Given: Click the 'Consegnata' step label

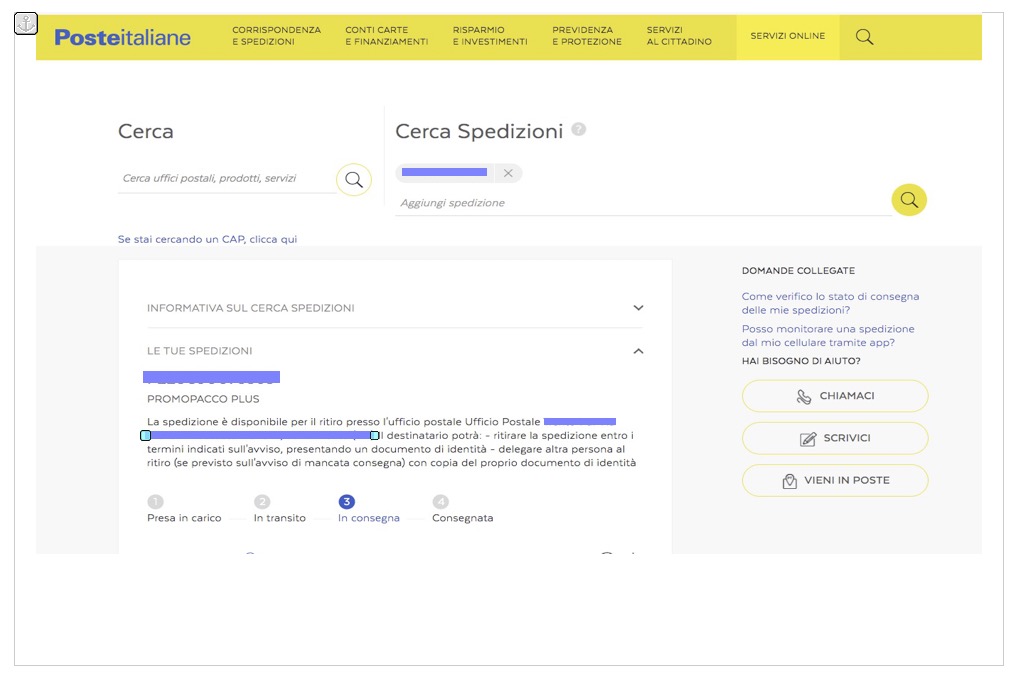Looking at the screenshot, I should (x=462, y=518).
